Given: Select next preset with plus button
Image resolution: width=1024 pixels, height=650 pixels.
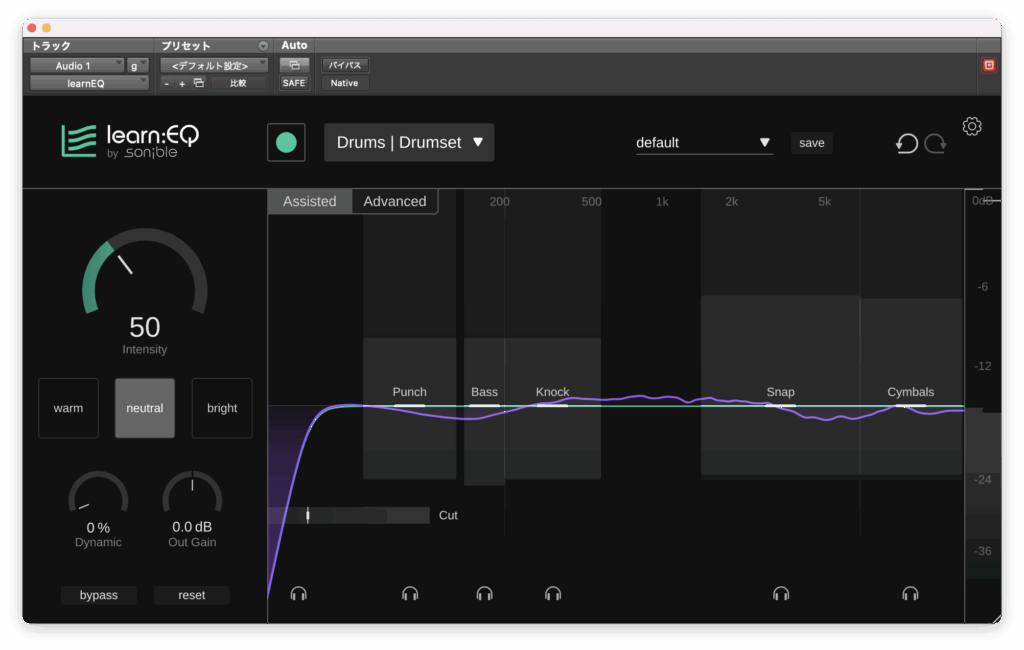Looking at the screenshot, I should tap(182, 84).
